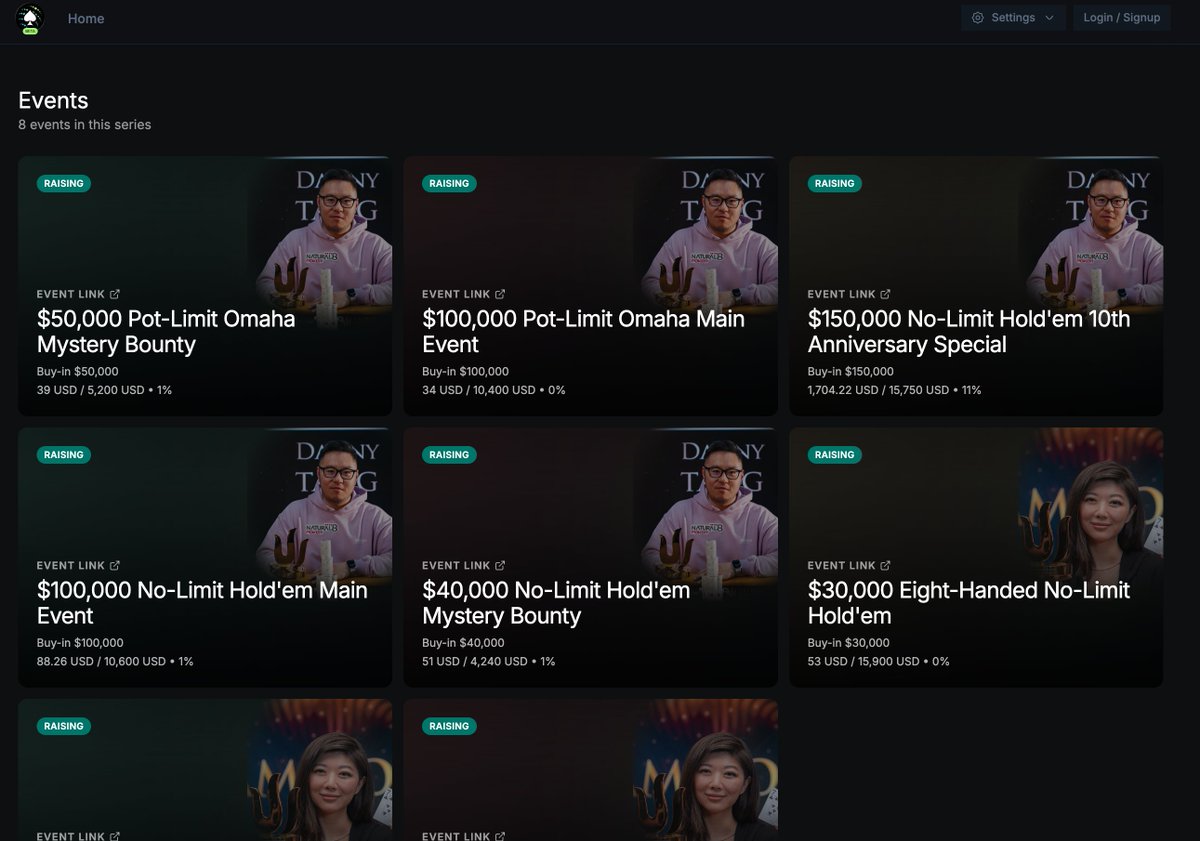Open the $150,000 No-Limit Hold'em 10th Anniversary Special title
1200x841 pixels.
pos(969,332)
